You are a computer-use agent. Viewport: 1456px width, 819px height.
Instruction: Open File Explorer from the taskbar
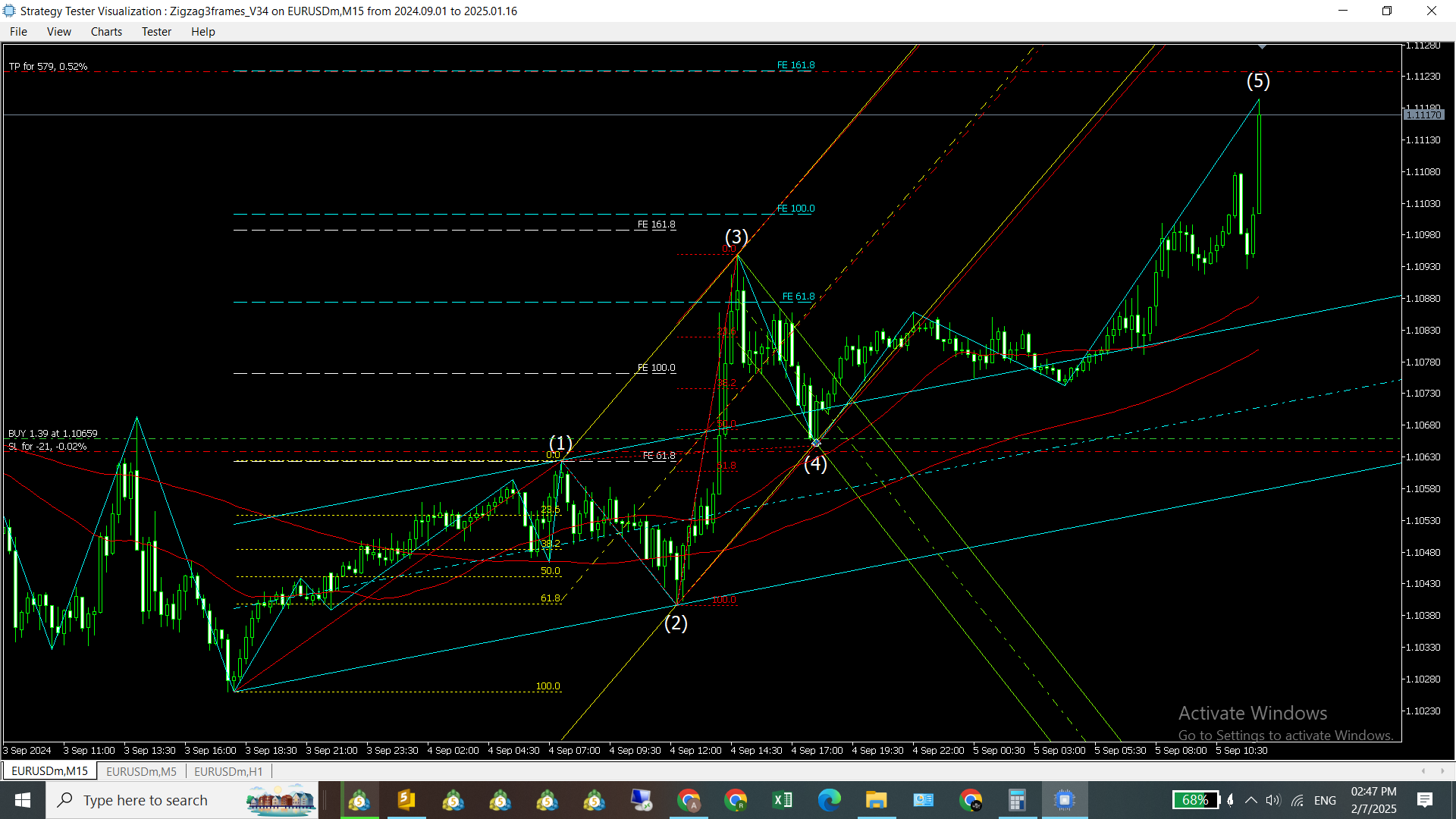(x=876, y=800)
